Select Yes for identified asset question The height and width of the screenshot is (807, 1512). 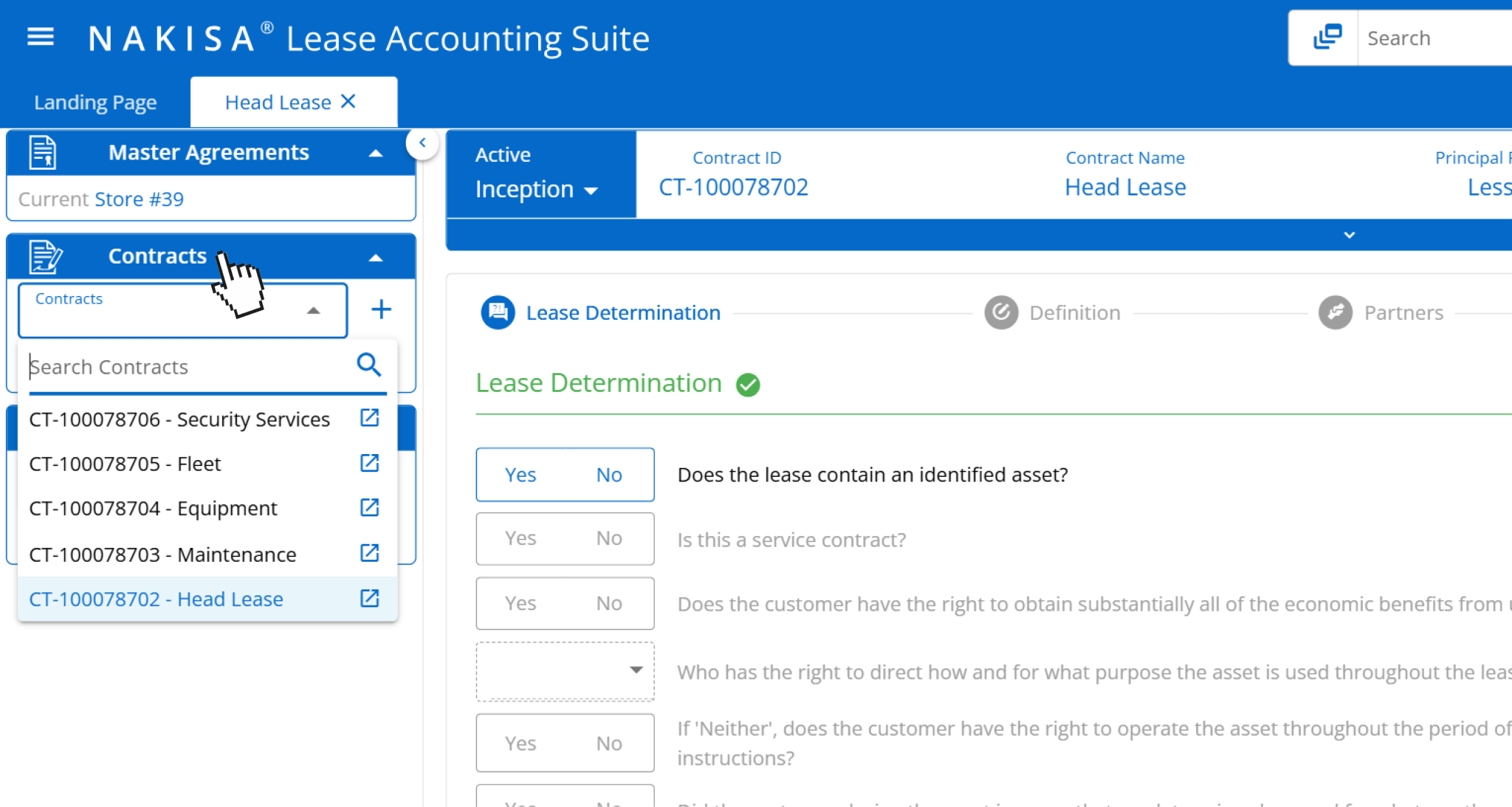coord(520,475)
